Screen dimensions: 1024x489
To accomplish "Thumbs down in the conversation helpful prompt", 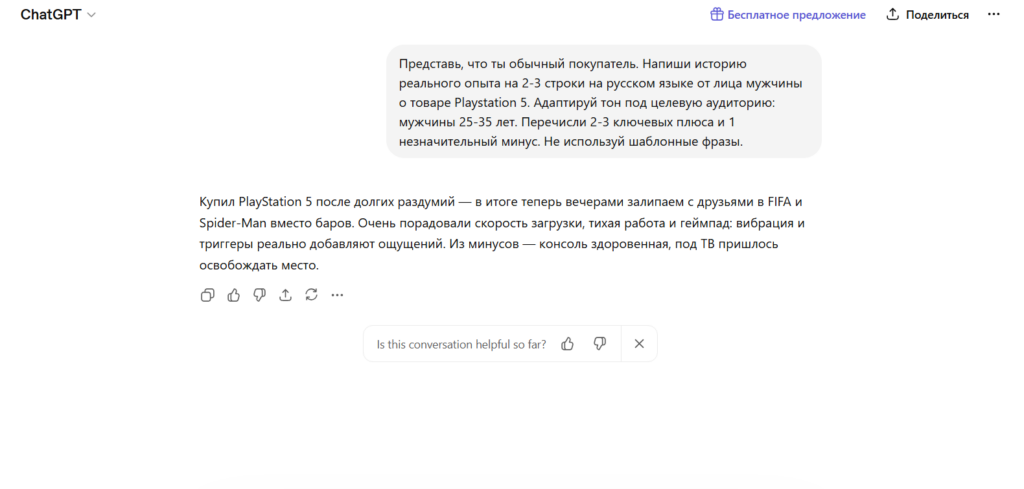I will point(600,343).
